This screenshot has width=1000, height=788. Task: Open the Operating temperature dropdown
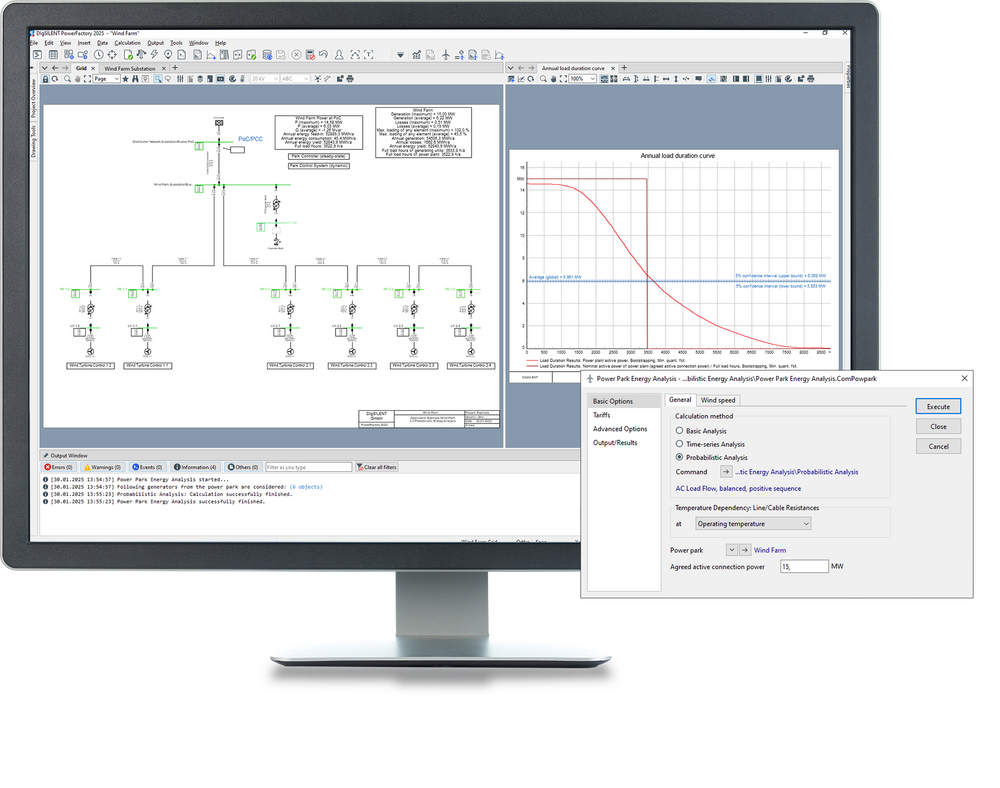pyautogui.click(x=752, y=523)
